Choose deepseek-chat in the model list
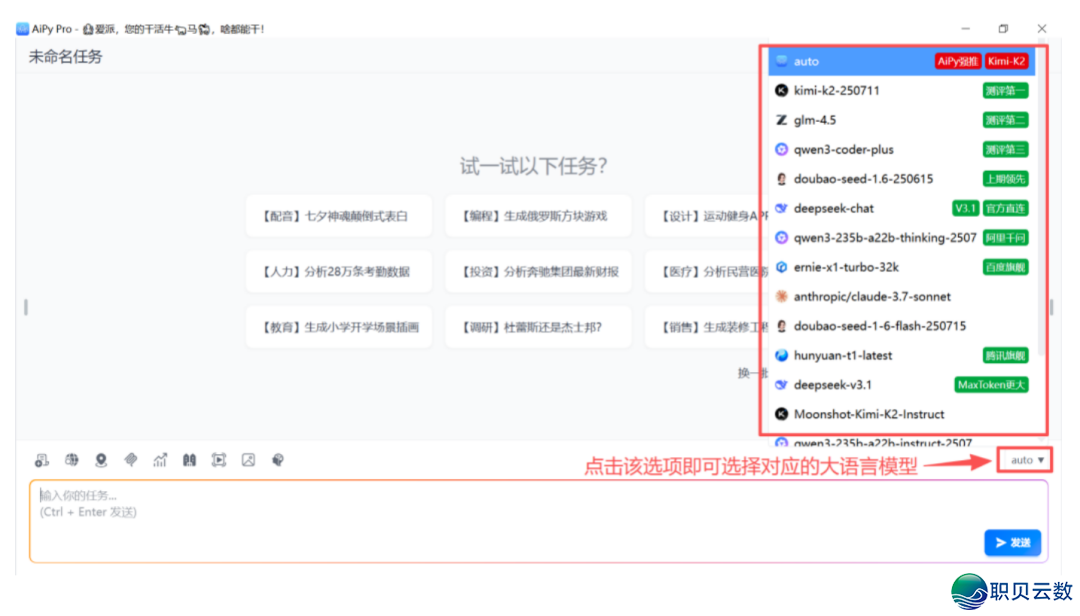The height and width of the screenshot is (616, 1080). point(902,208)
